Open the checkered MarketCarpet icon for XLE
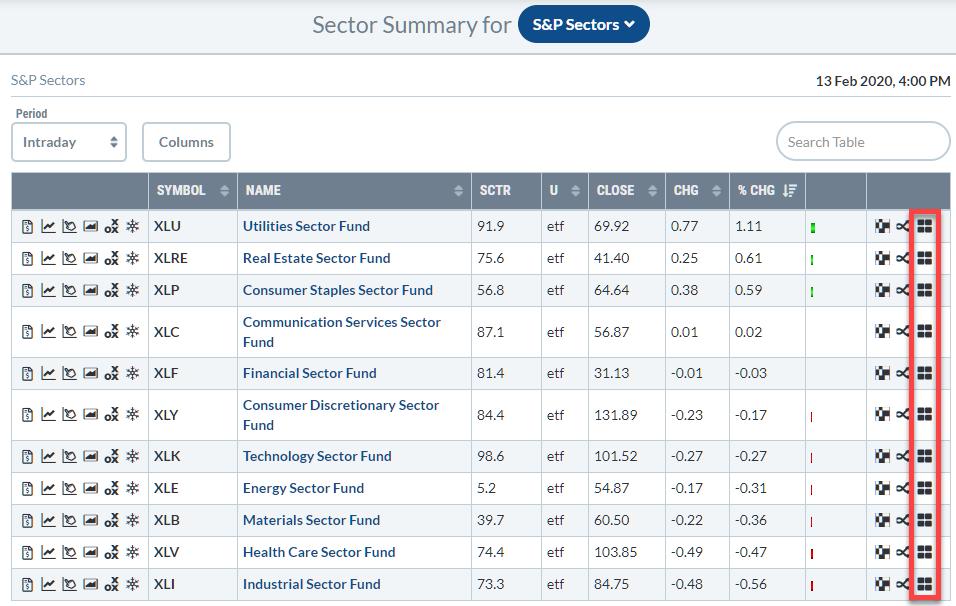Viewport: 956px width, 606px height. click(882, 489)
